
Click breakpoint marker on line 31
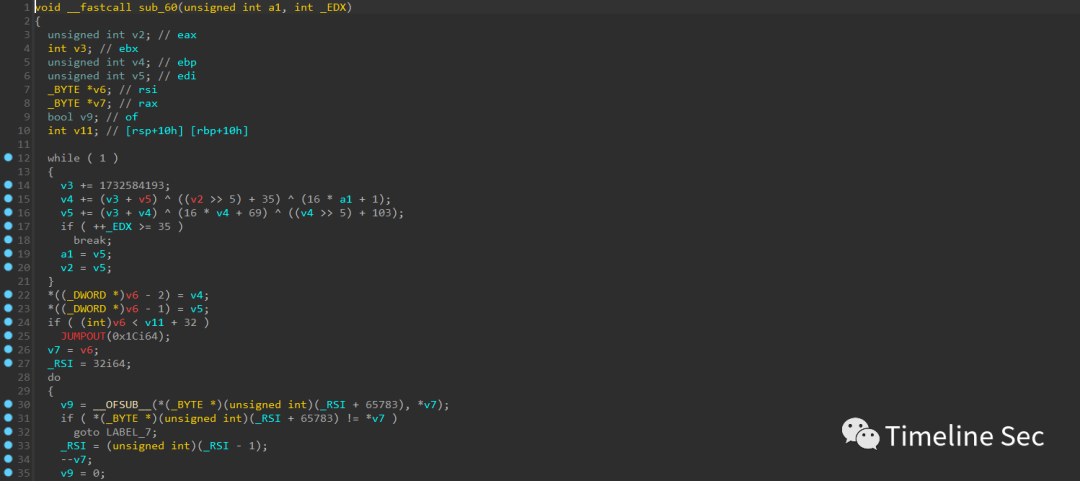[8, 418]
